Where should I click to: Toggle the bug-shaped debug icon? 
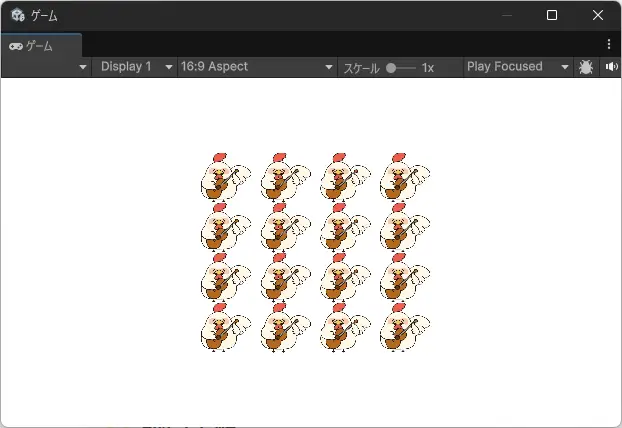[x=586, y=67]
